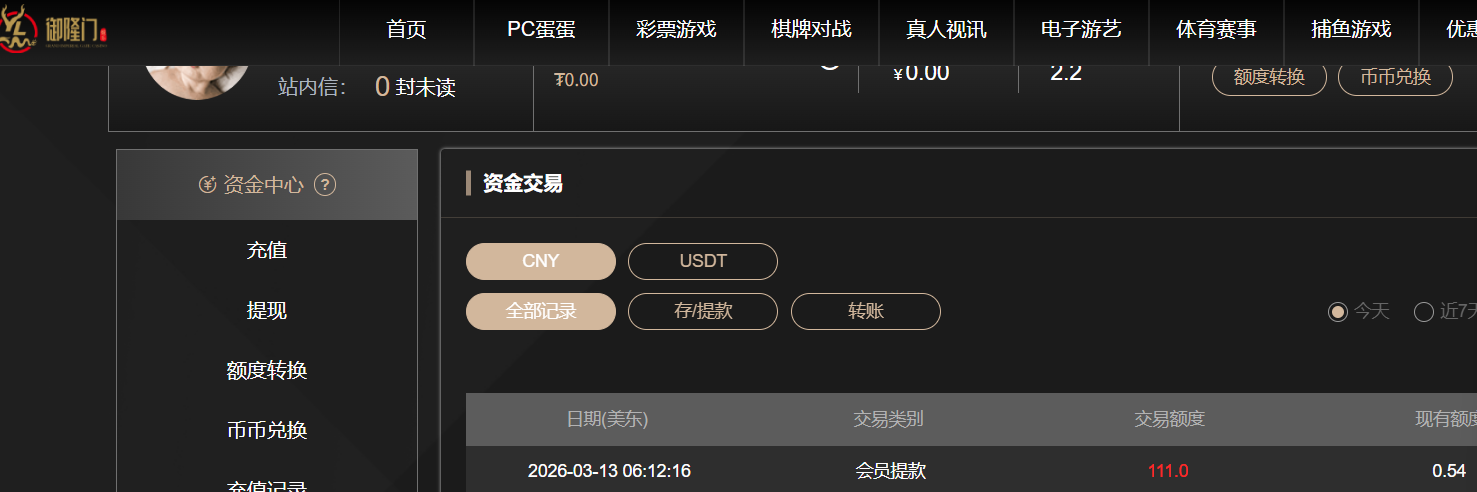
Task: Open the PC蛋蛋 navigation menu
Action: click(x=541, y=30)
